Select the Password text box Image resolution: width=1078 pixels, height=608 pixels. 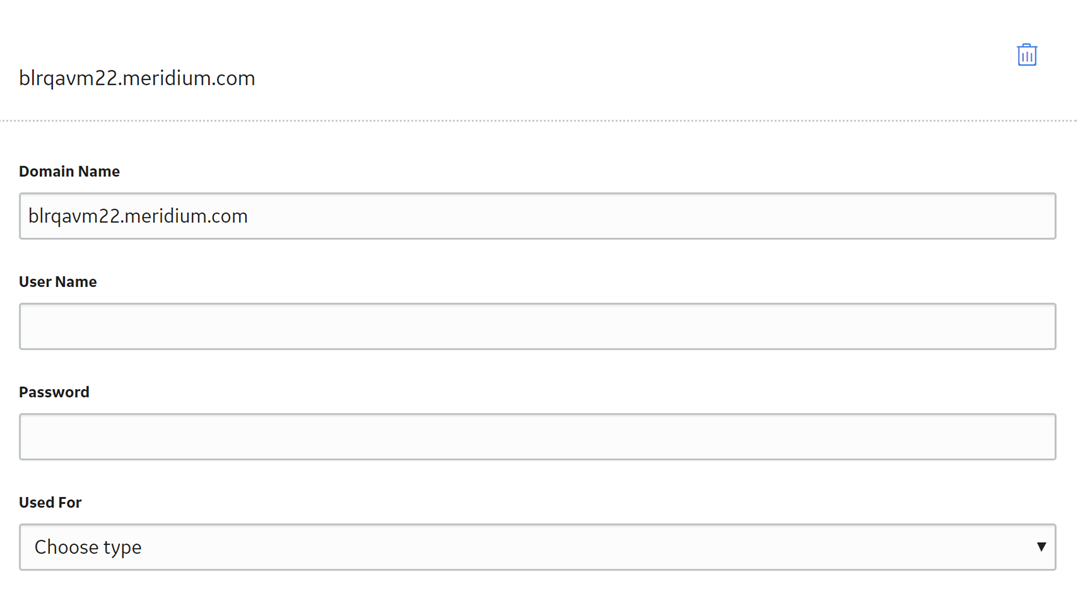point(538,437)
